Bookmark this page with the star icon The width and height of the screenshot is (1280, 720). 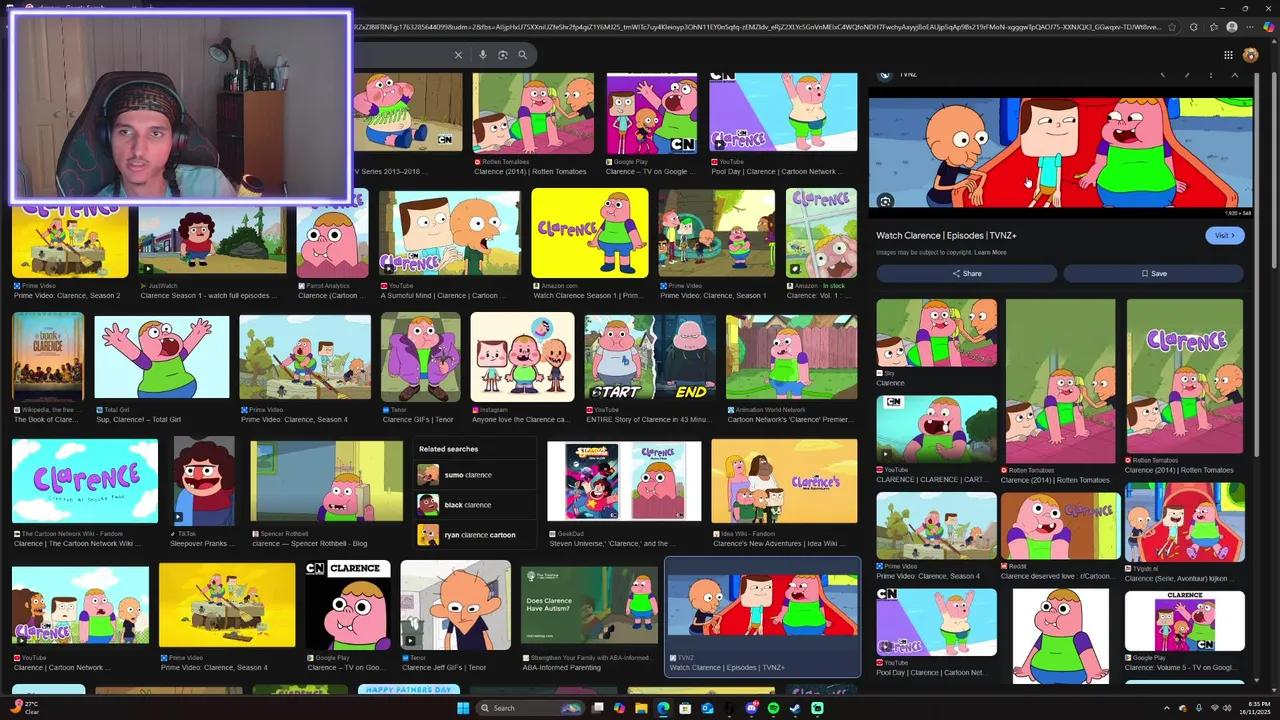[x=1172, y=27]
